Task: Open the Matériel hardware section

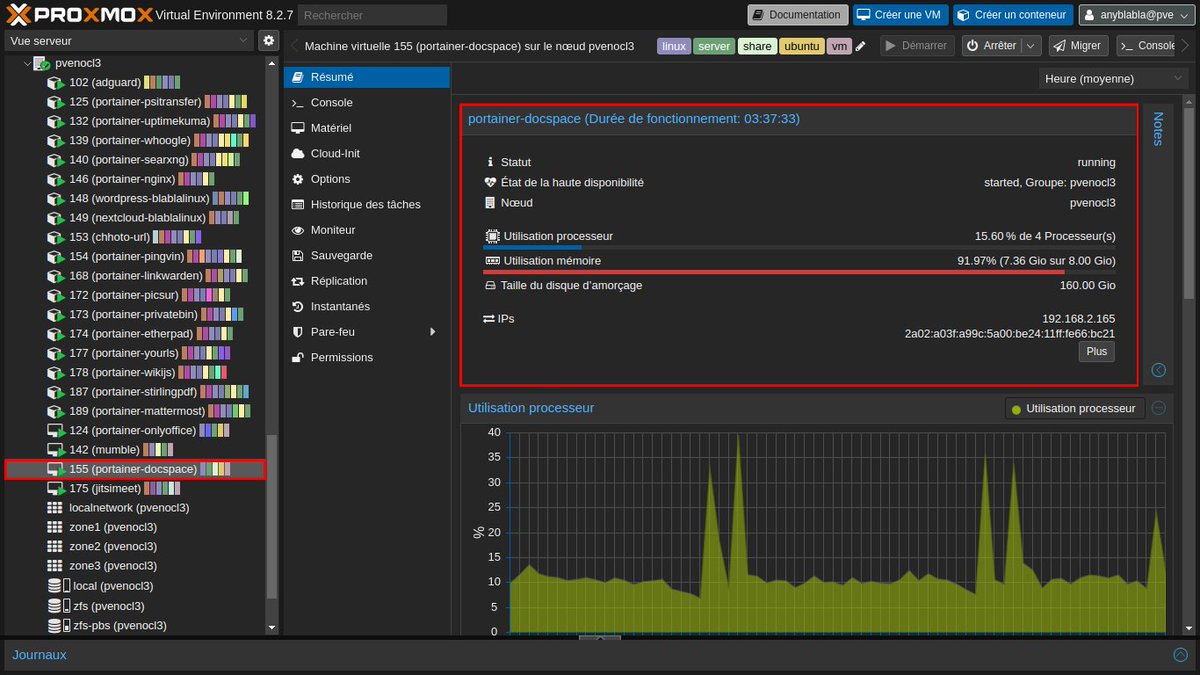Action: pos(328,128)
